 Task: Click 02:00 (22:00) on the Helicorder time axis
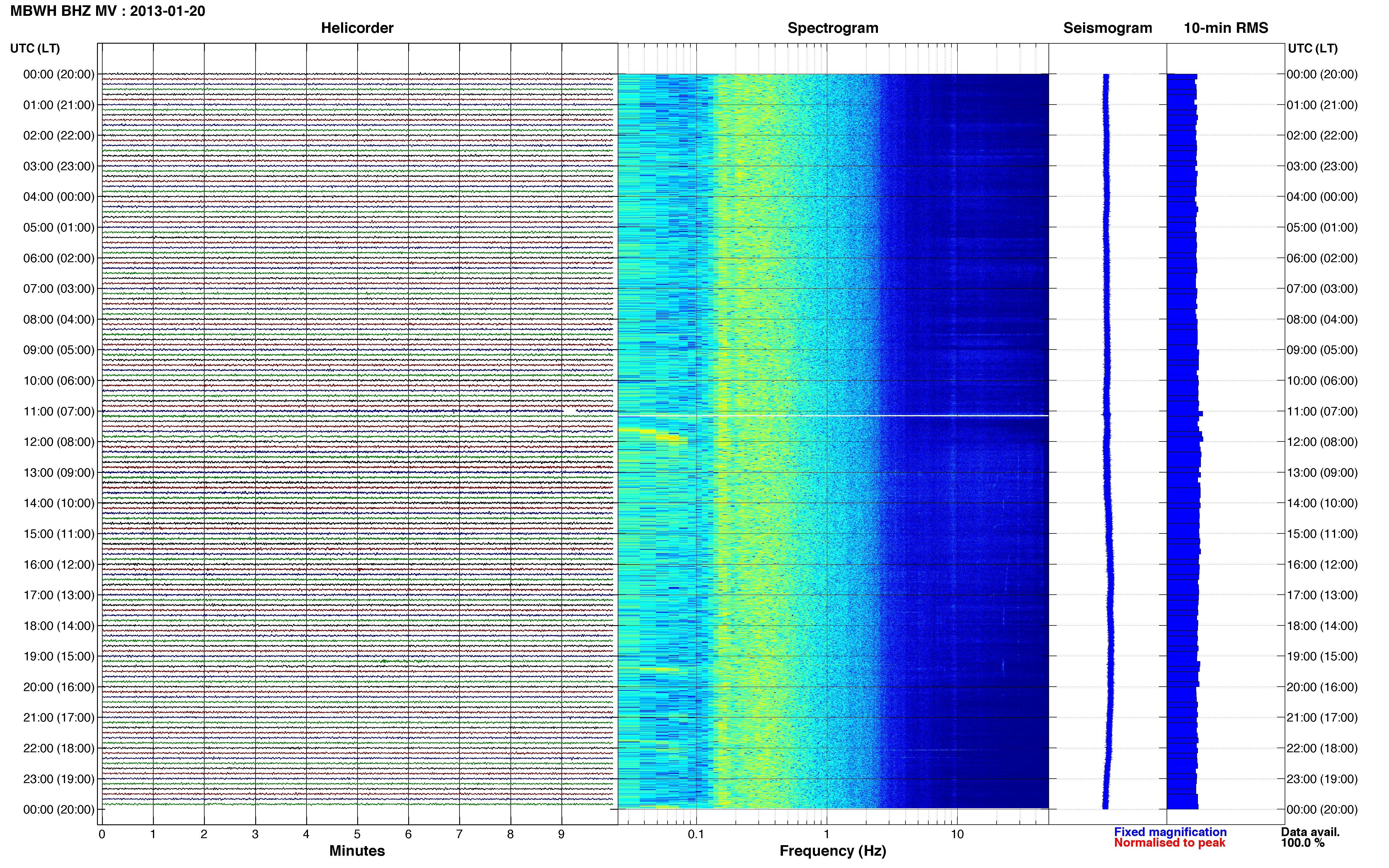click(59, 135)
